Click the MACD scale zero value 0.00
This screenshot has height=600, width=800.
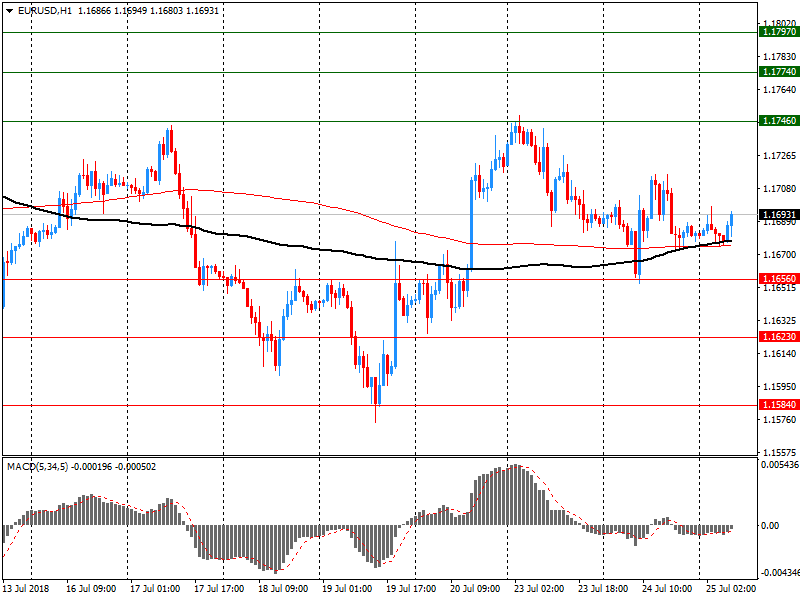coord(770,526)
